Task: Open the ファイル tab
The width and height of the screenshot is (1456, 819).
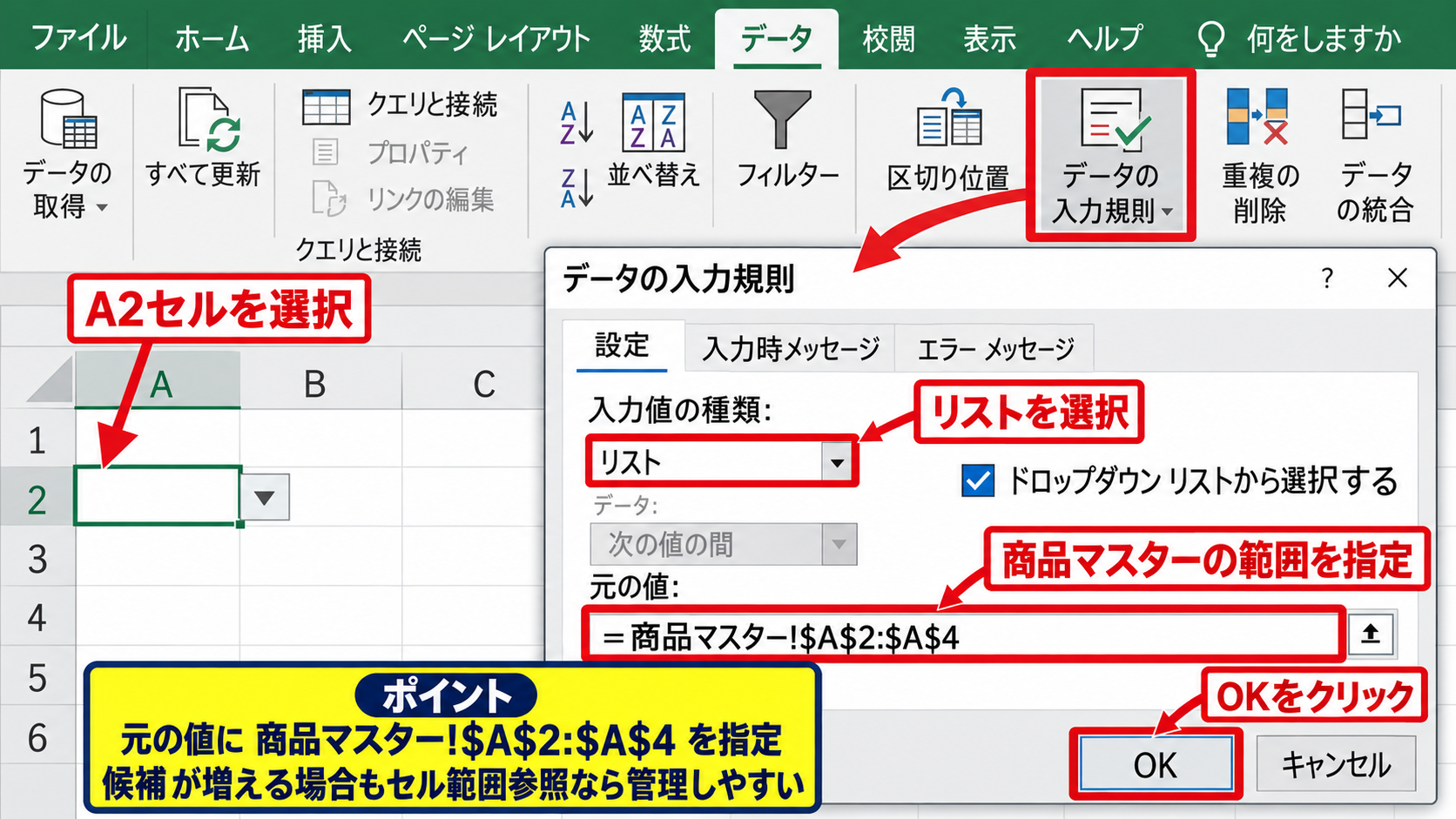Action: (x=78, y=38)
